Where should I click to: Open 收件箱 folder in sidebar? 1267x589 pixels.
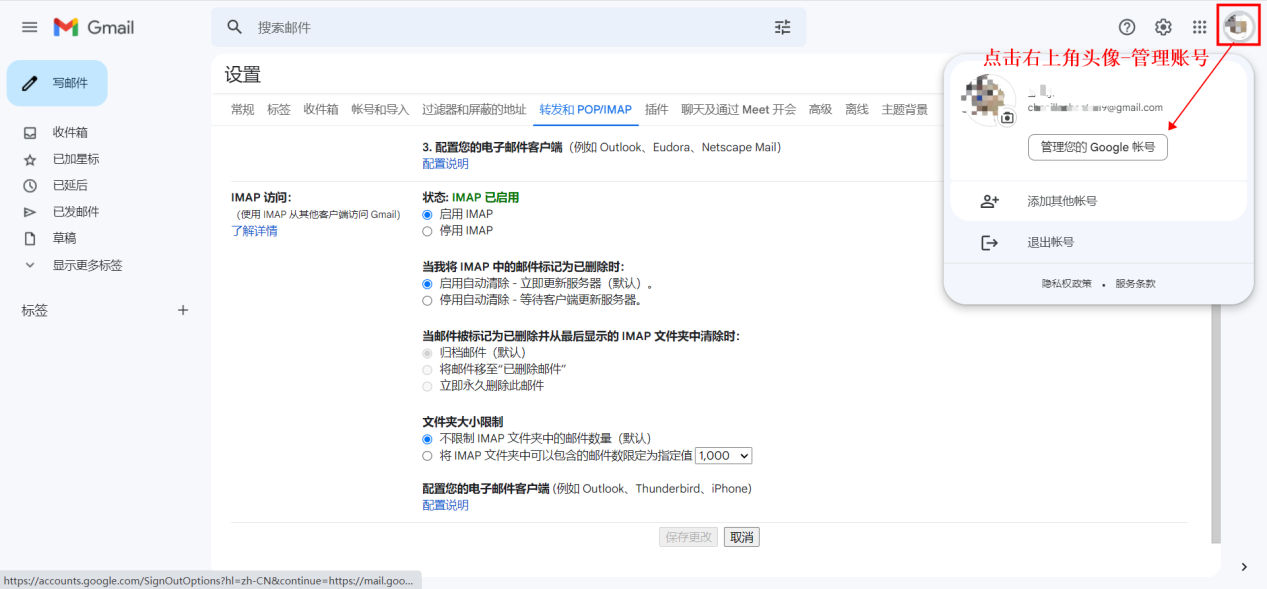point(70,132)
